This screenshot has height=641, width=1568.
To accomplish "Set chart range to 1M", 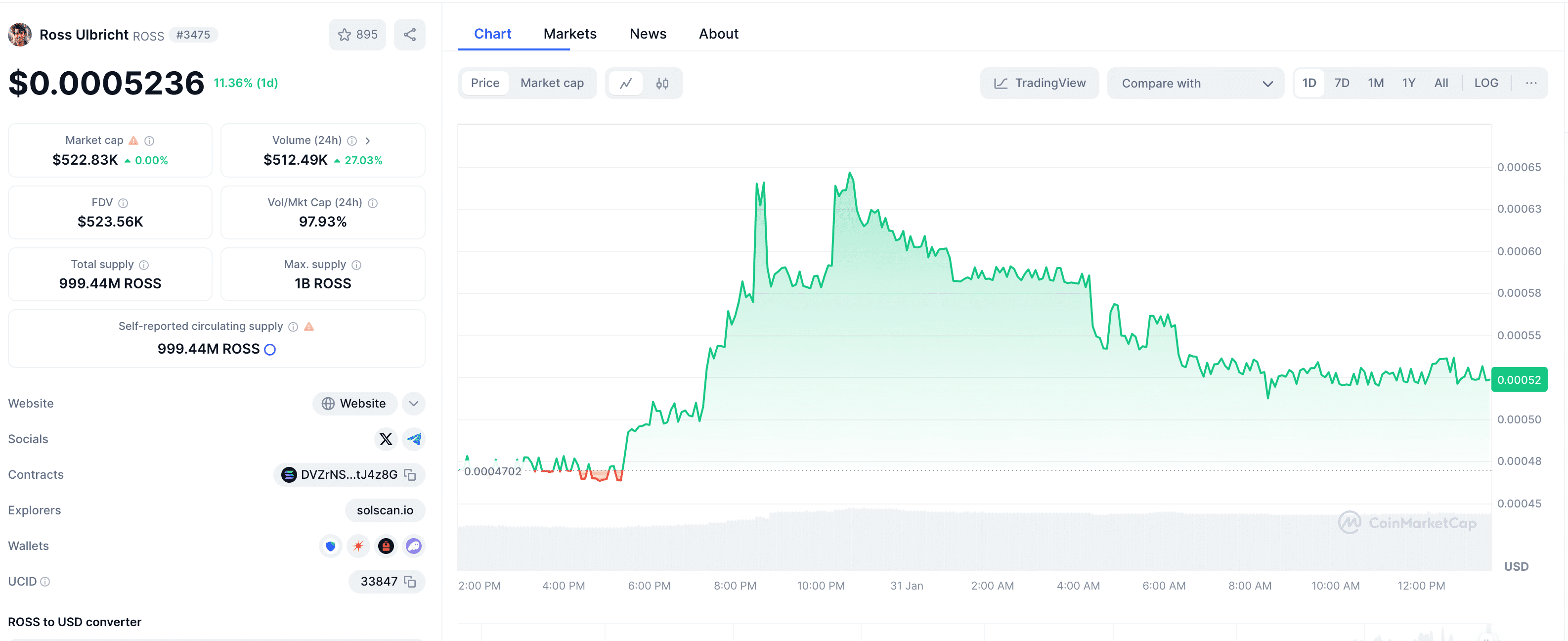I will click(x=1376, y=84).
